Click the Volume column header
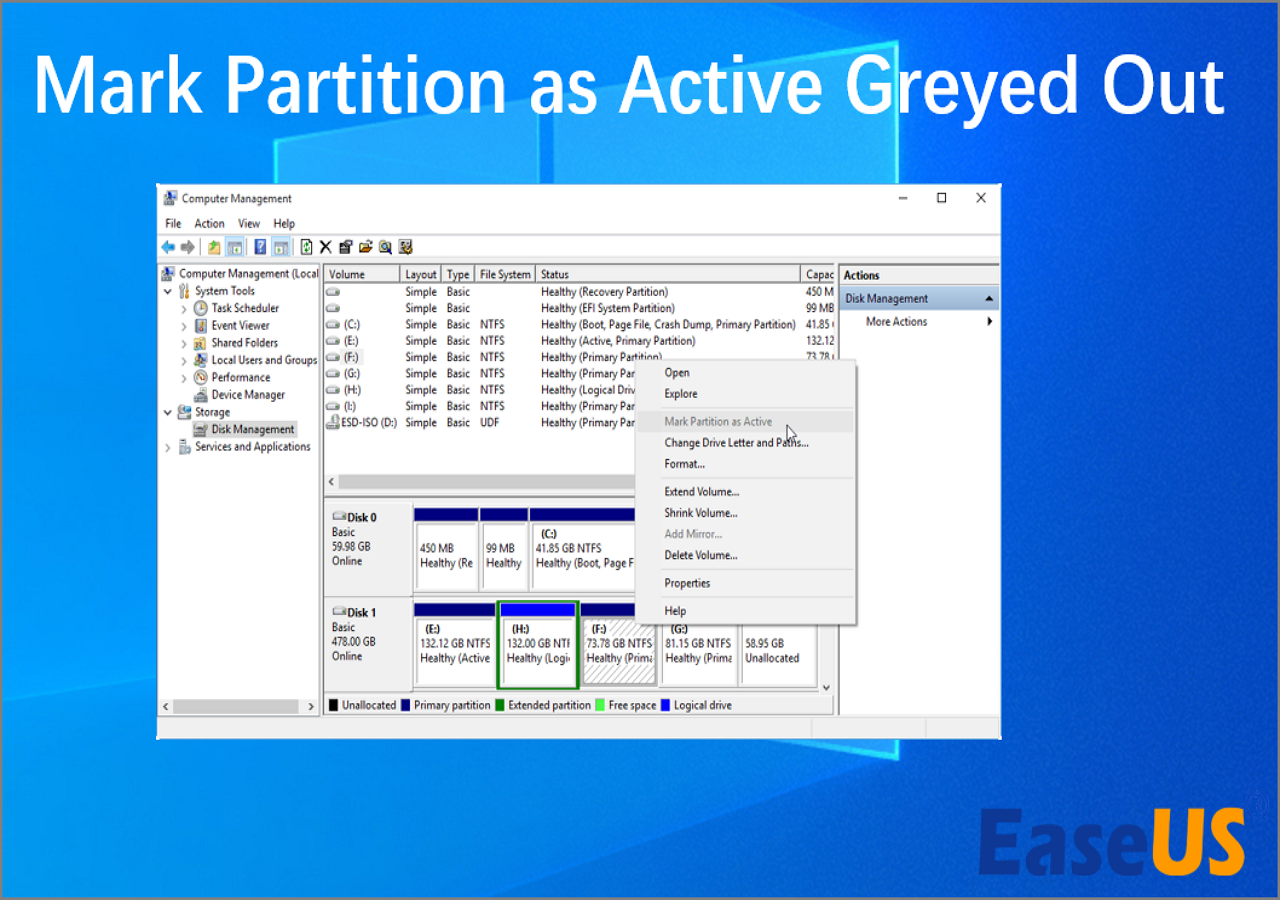The height and width of the screenshot is (900, 1280). point(362,274)
